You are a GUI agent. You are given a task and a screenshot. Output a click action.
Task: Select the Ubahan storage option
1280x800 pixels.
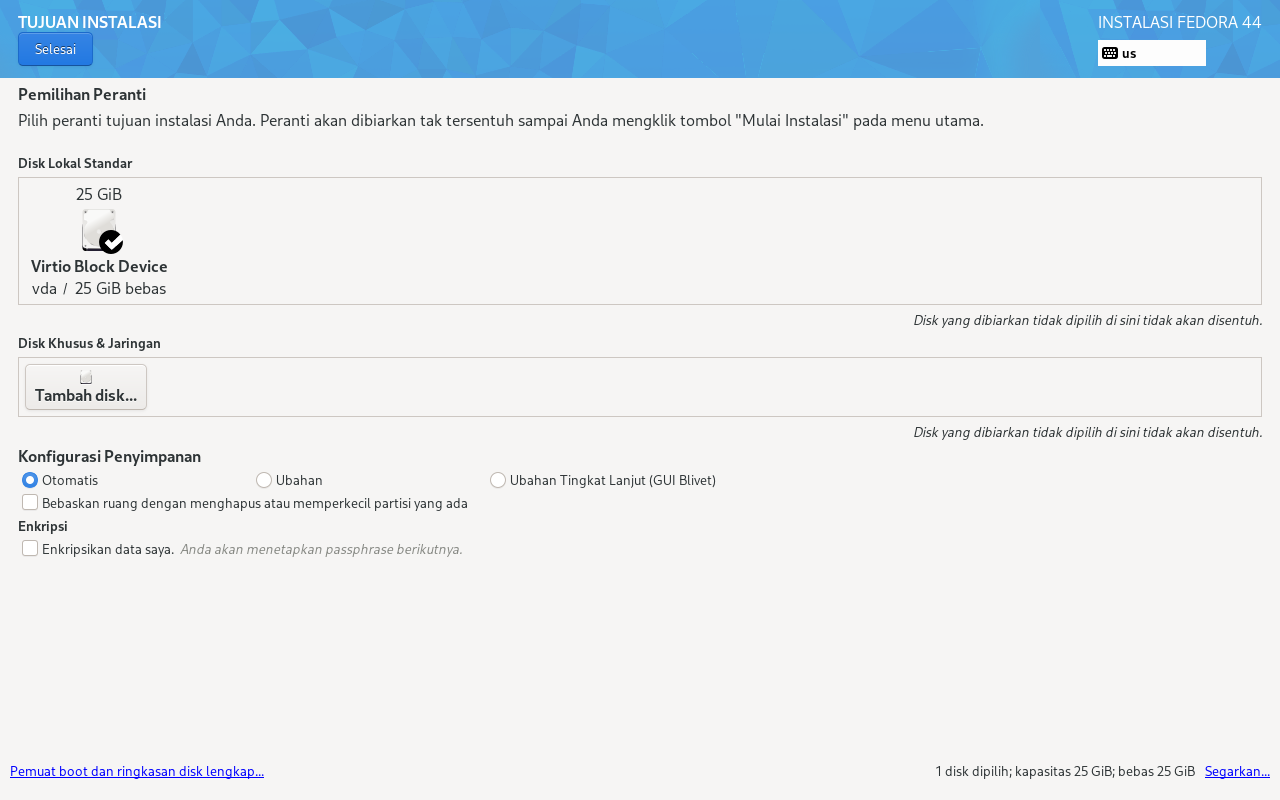coord(264,480)
